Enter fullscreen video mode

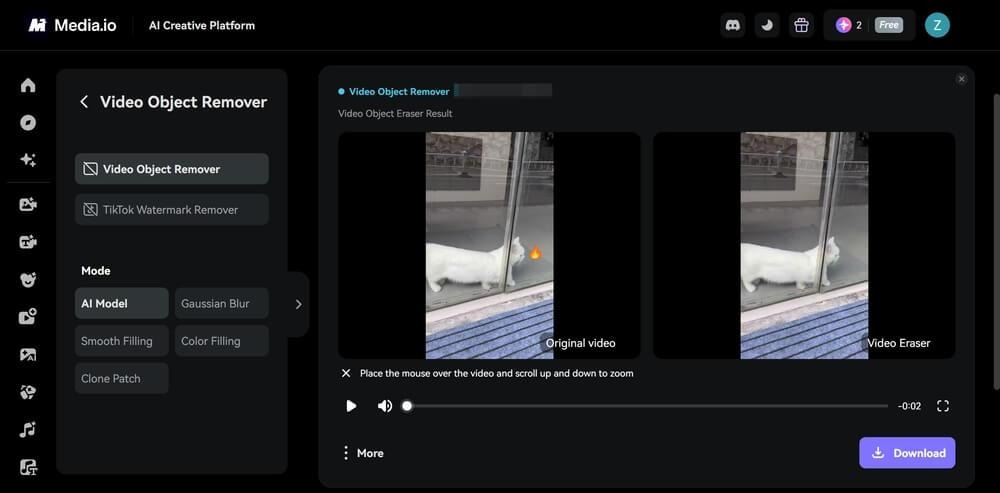[942, 406]
